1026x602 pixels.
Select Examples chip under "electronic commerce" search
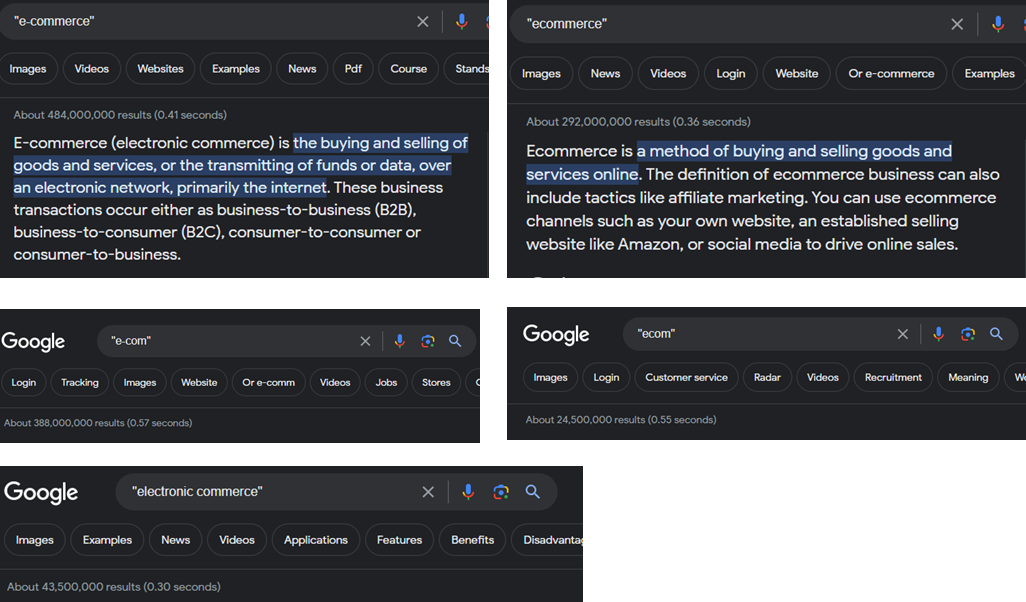point(107,540)
